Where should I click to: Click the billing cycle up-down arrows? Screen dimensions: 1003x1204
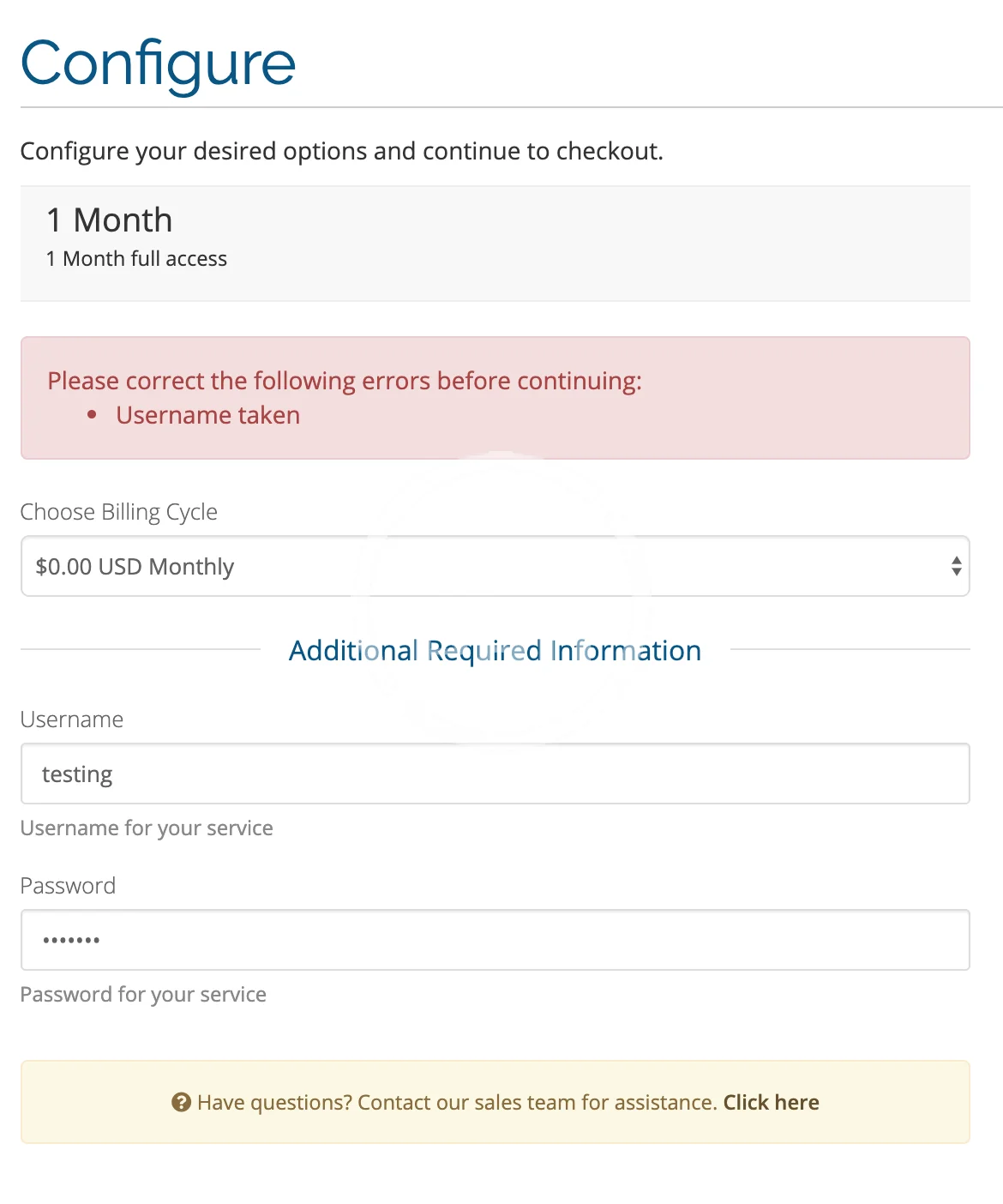pos(956,567)
